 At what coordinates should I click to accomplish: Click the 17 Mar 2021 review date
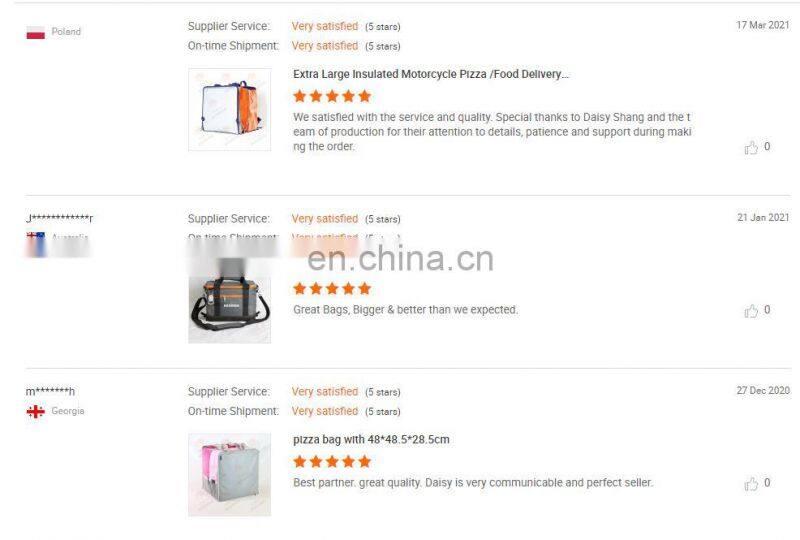pyautogui.click(x=763, y=25)
